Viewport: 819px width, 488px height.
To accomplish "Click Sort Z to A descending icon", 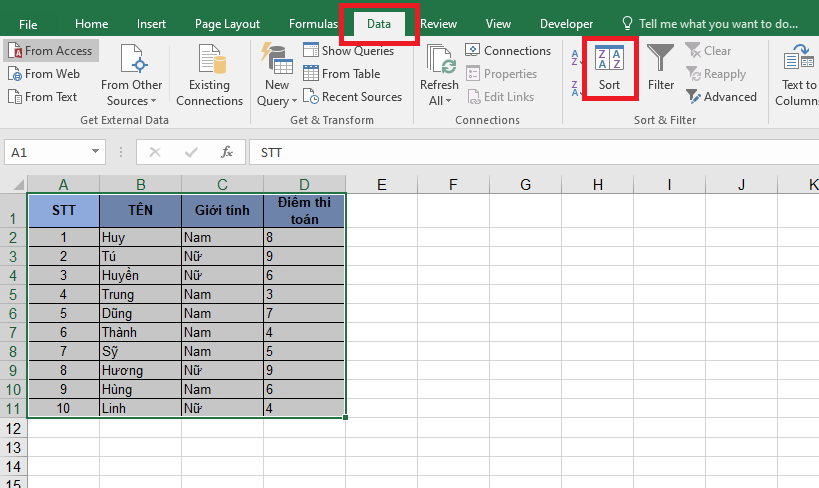I will (x=574, y=87).
